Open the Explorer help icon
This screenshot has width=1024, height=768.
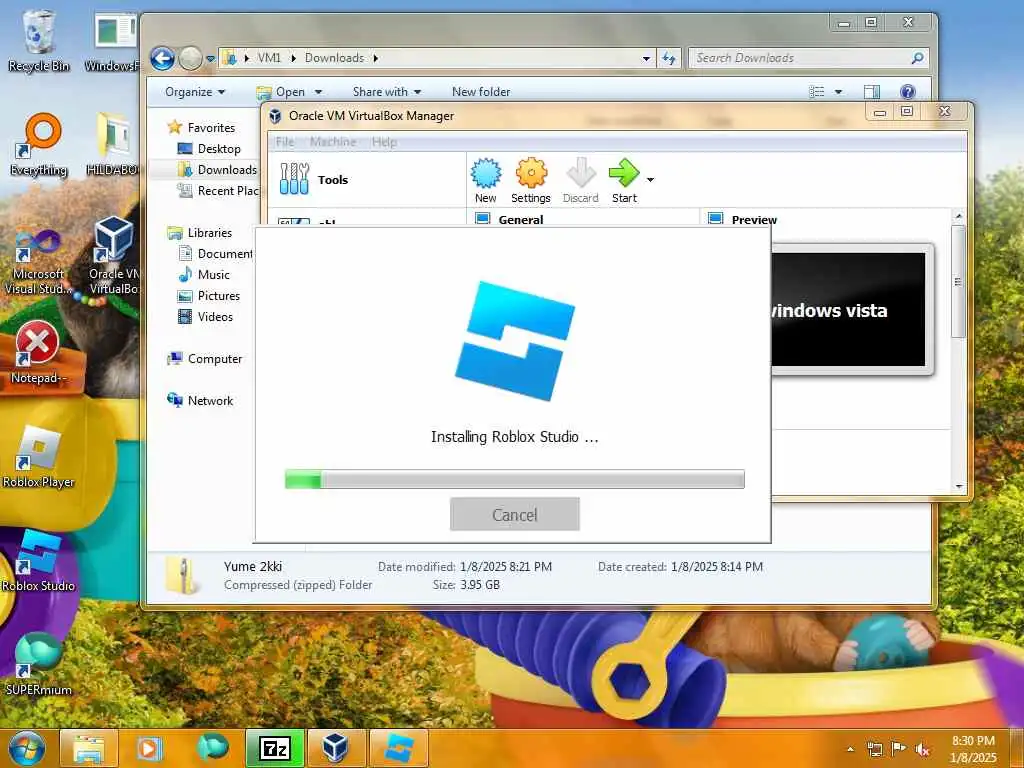click(x=907, y=92)
